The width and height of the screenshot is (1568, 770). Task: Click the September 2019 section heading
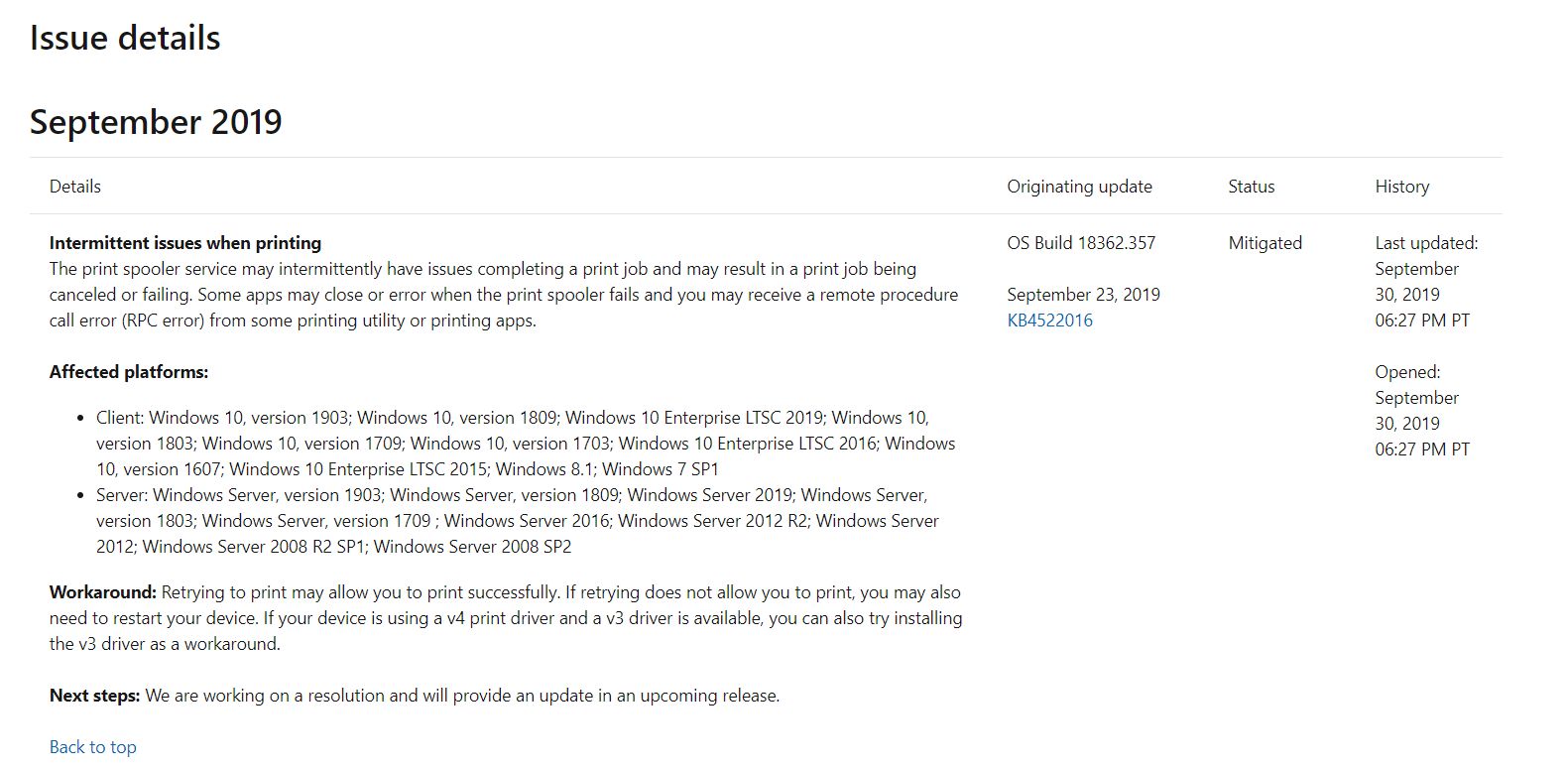tap(156, 122)
